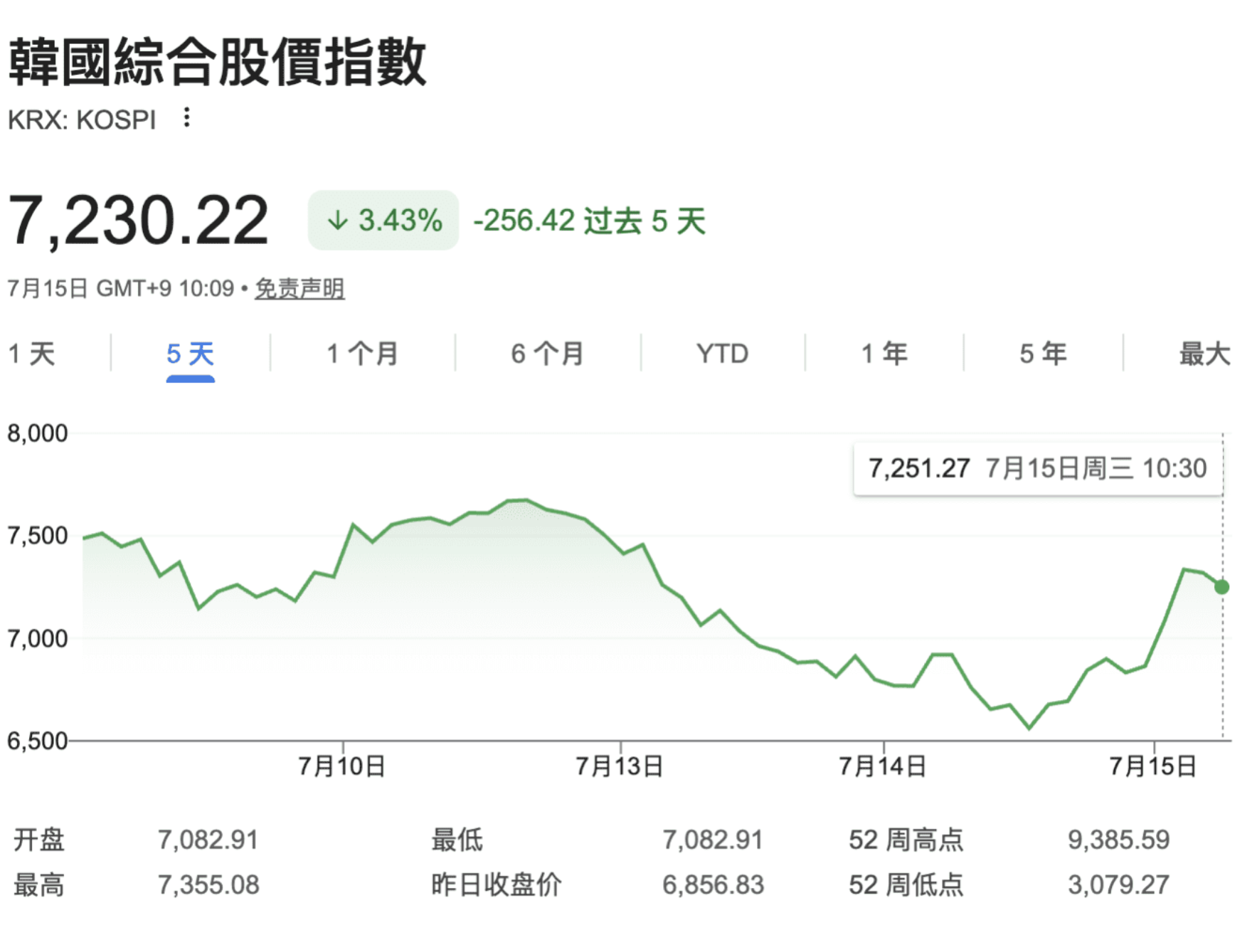Image resolution: width=1257 pixels, height=952 pixels.
Task: Click the 7月13日 x-axis date label
Action: (x=620, y=766)
